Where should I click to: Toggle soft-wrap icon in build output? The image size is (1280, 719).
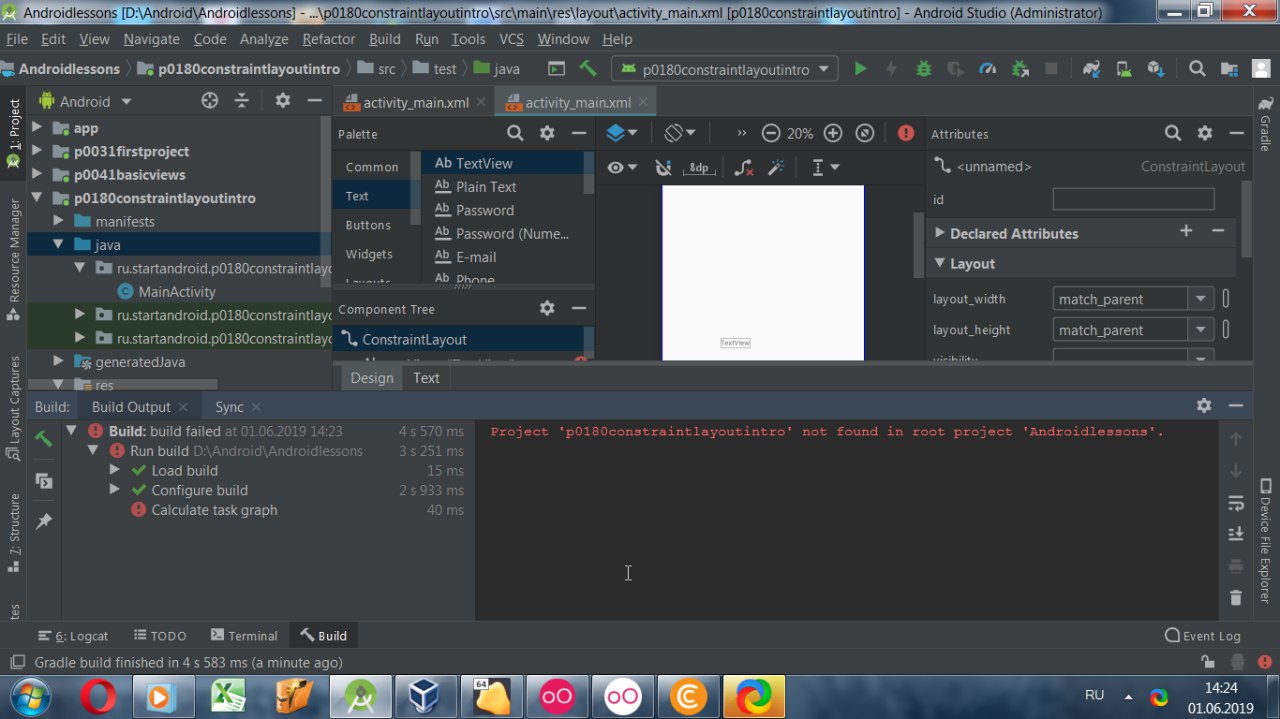[x=1236, y=502]
